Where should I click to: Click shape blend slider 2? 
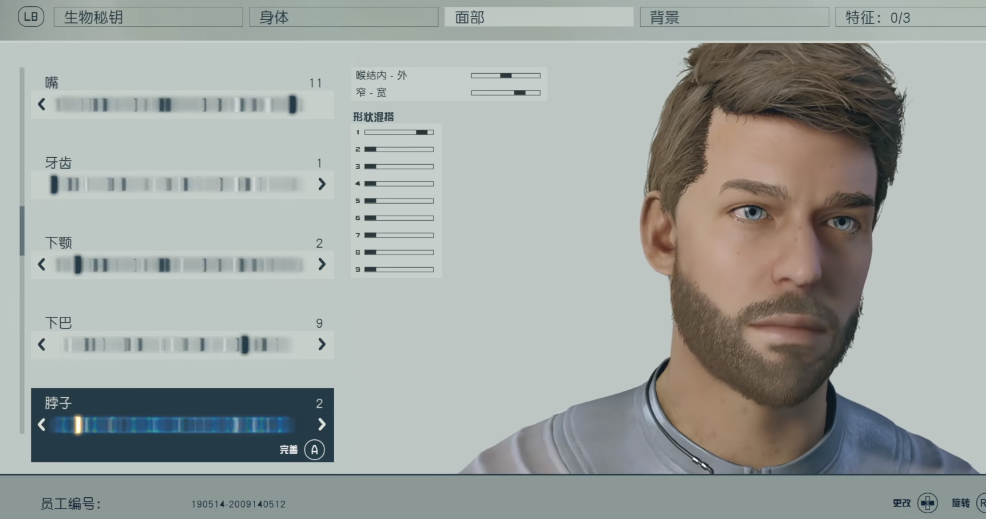click(399, 149)
